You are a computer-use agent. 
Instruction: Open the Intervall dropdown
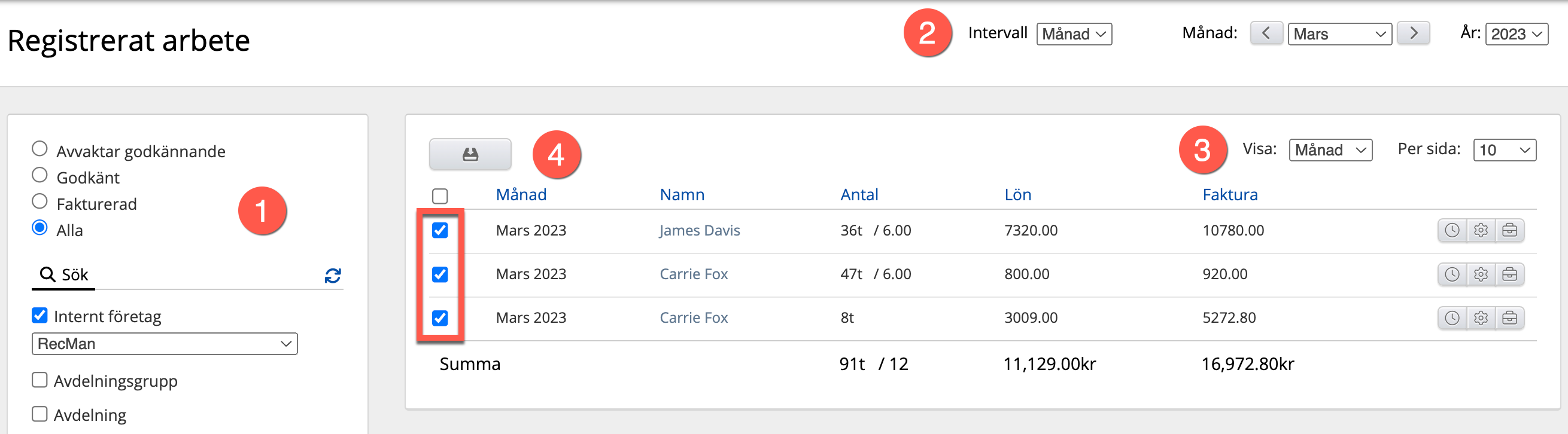click(x=1074, y=34)
